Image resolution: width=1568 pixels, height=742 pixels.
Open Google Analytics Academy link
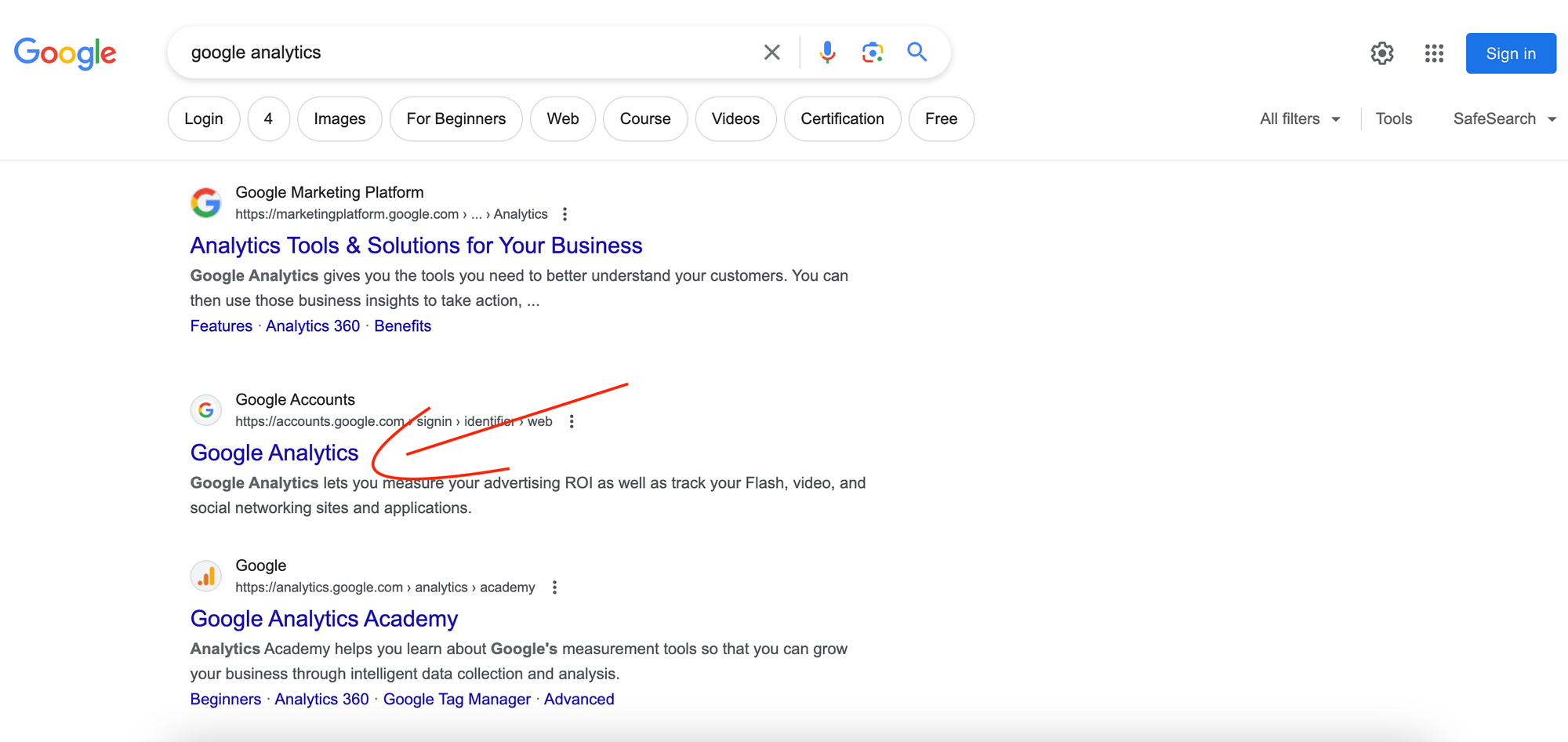324,619
